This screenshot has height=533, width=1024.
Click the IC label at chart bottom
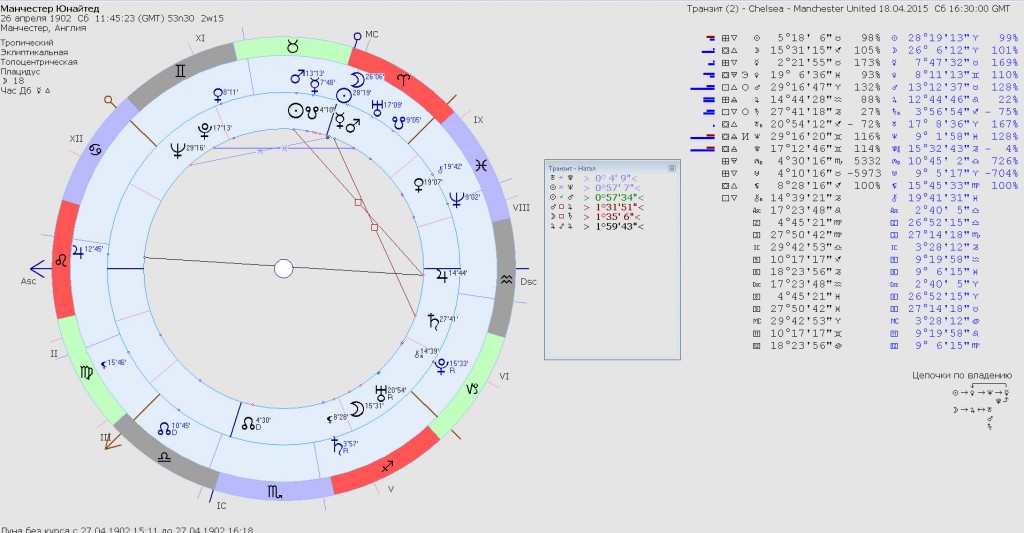click(x=221, y=506)
